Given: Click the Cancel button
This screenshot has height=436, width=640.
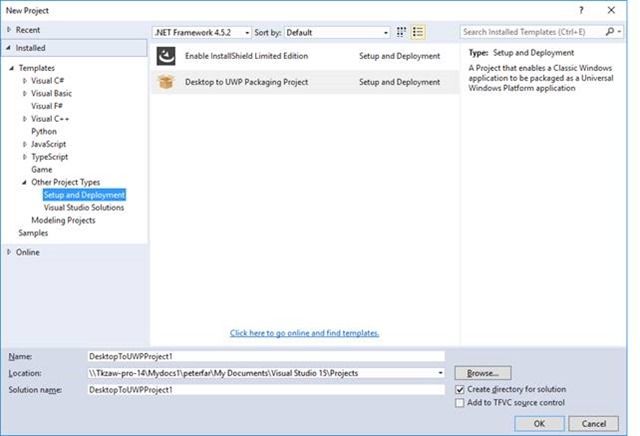Looking at the screenshot, I should click(593, 423).
